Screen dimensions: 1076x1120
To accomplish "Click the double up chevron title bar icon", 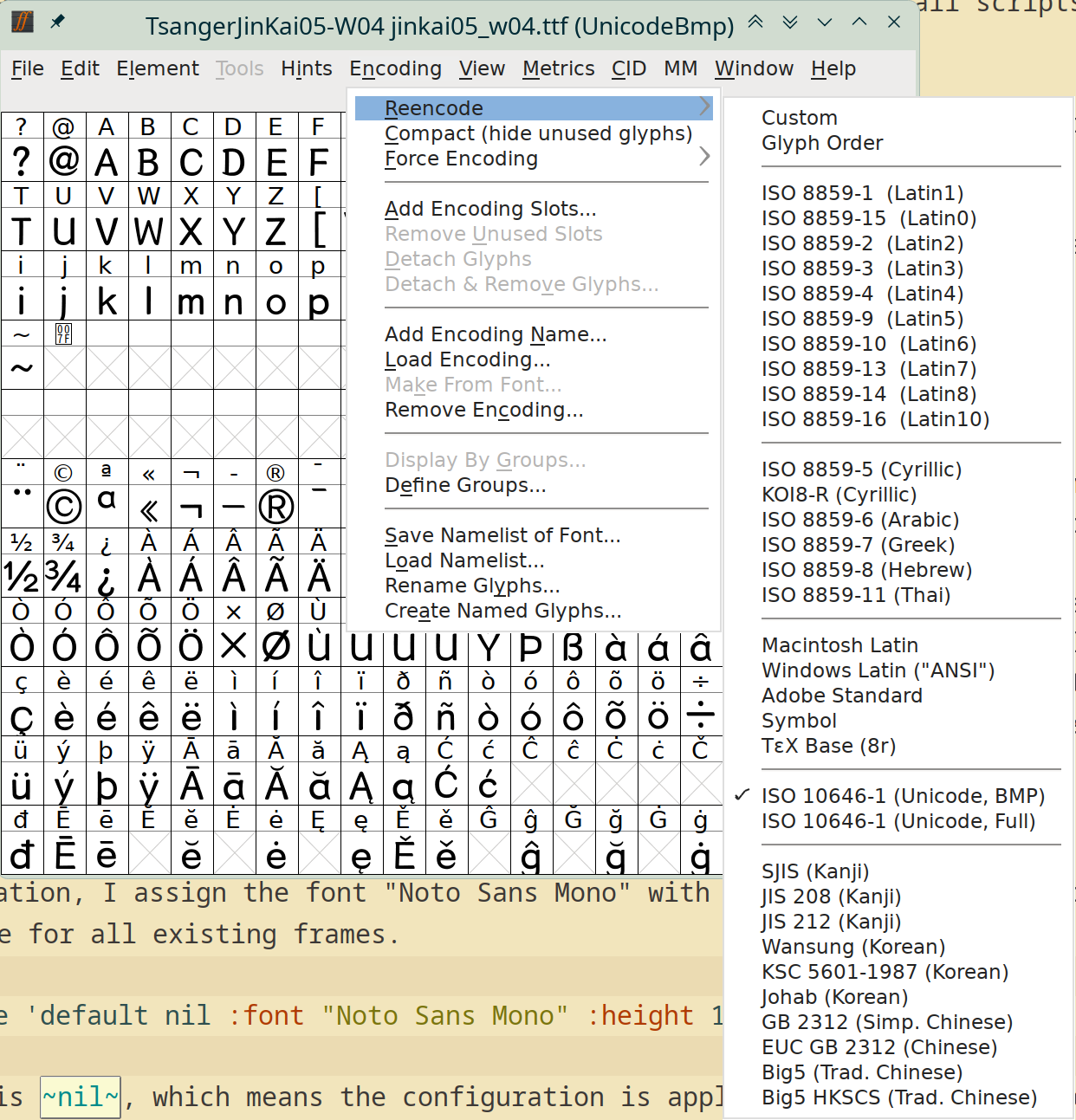I will tap(755, 23).
